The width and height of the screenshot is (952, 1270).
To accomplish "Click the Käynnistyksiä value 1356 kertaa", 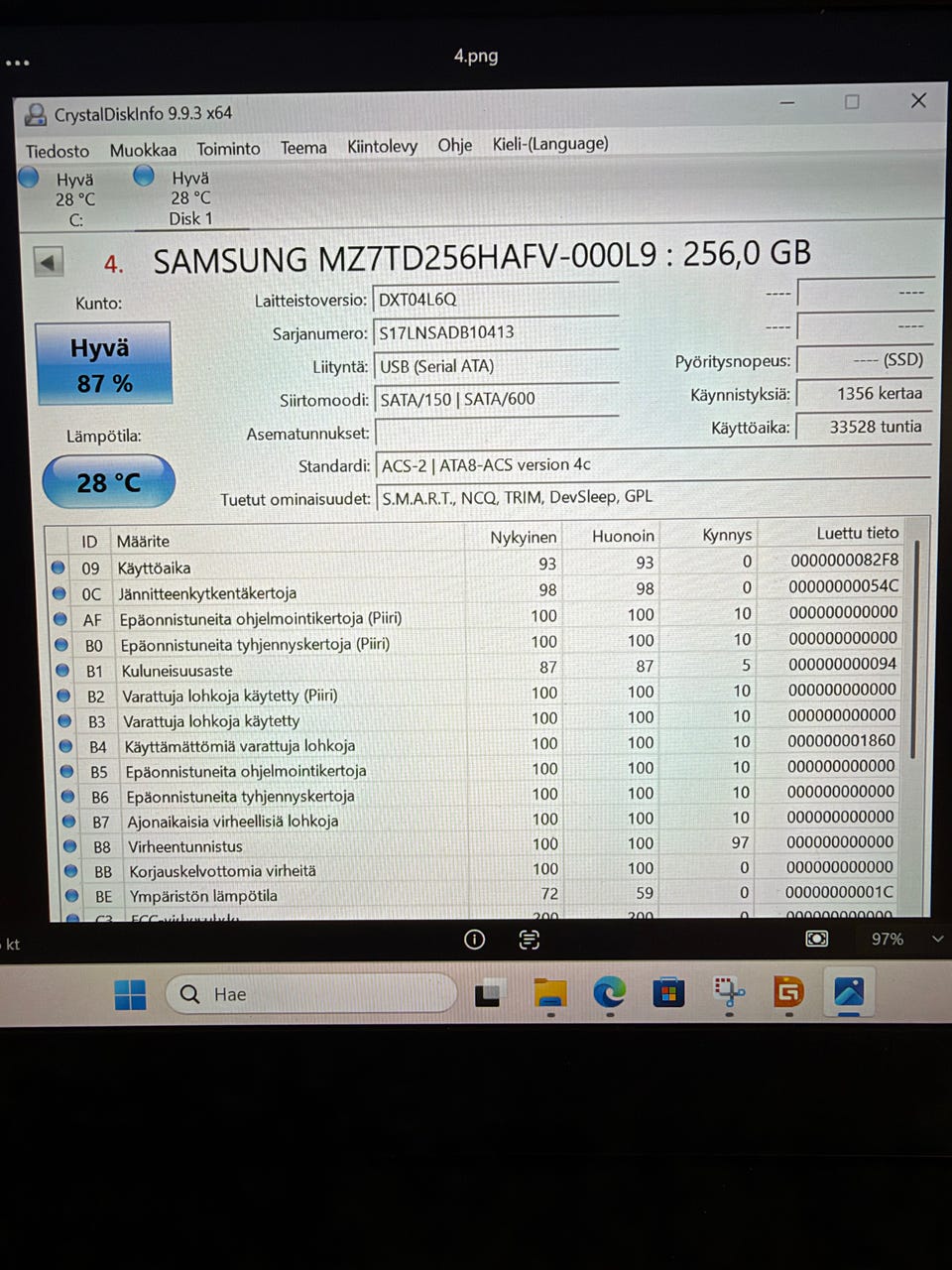I will click(x=865, y=393).
